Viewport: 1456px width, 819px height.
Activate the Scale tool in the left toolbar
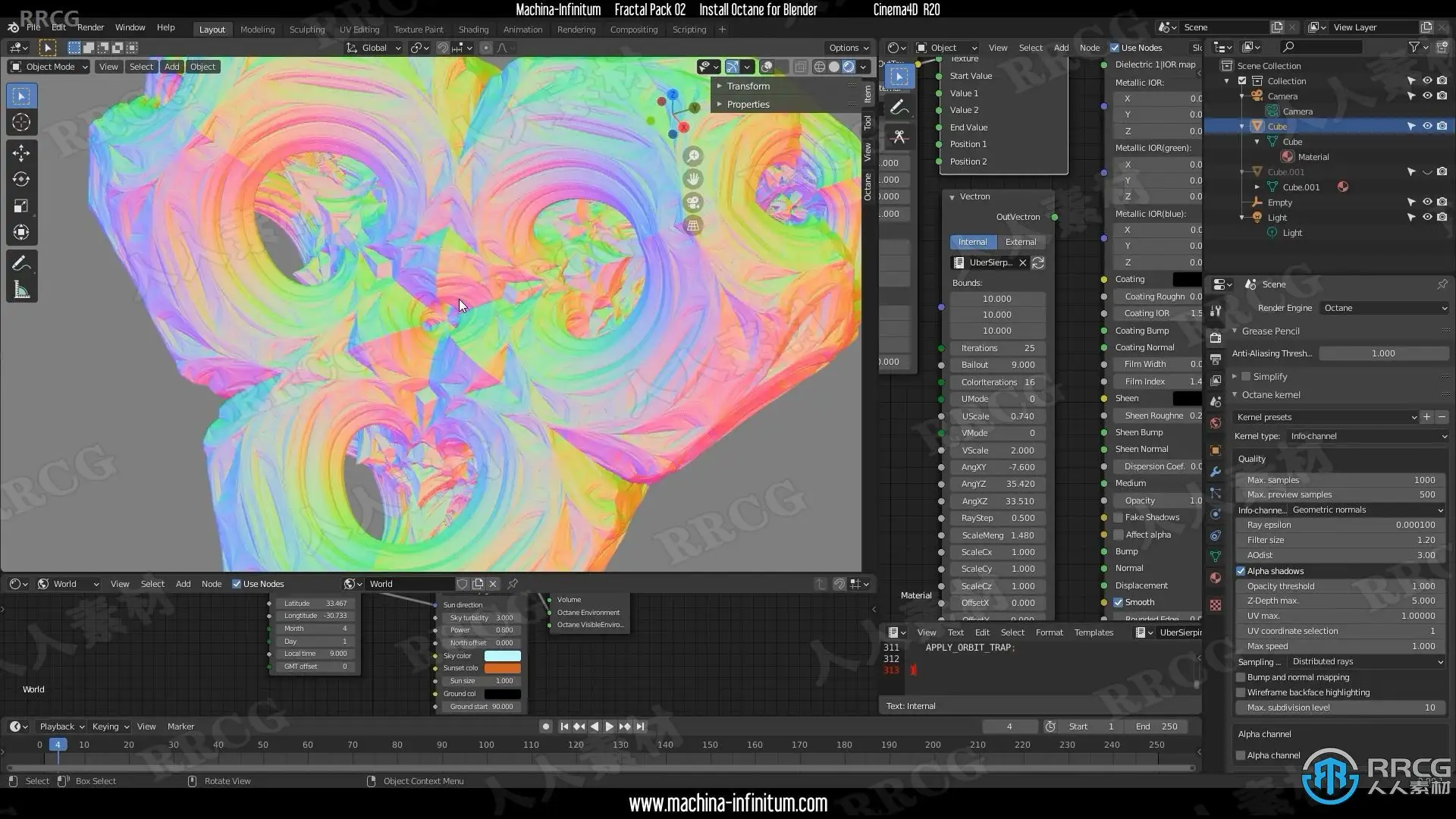(x=21, y=206)
